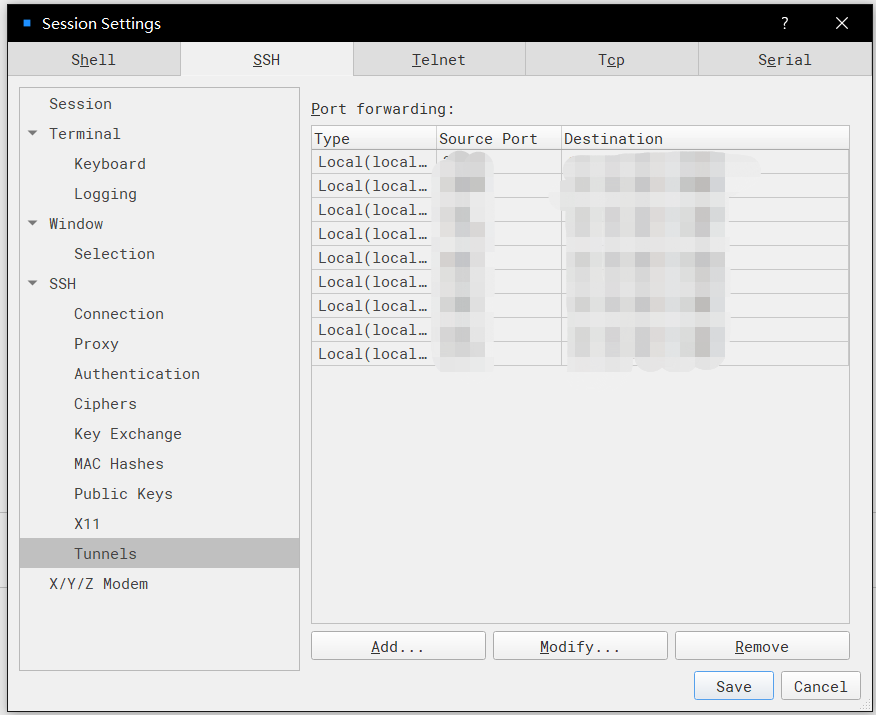Select the first Local port forwarding row
This screenshot has width=876, height=715.
(580, 162)
